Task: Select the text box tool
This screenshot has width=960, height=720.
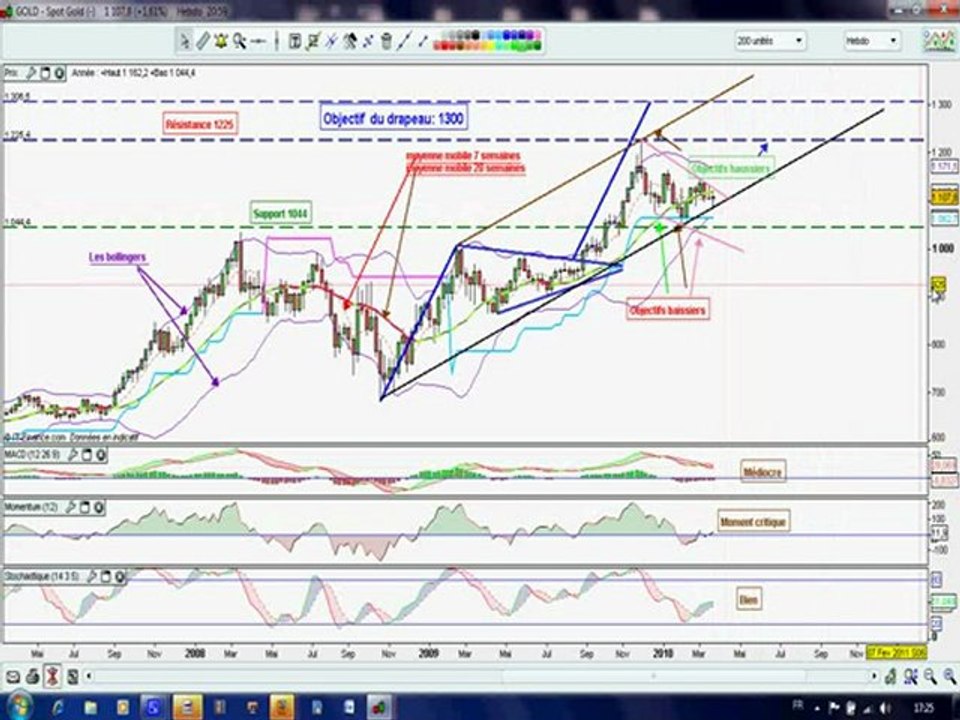Action: coord(294,41)
